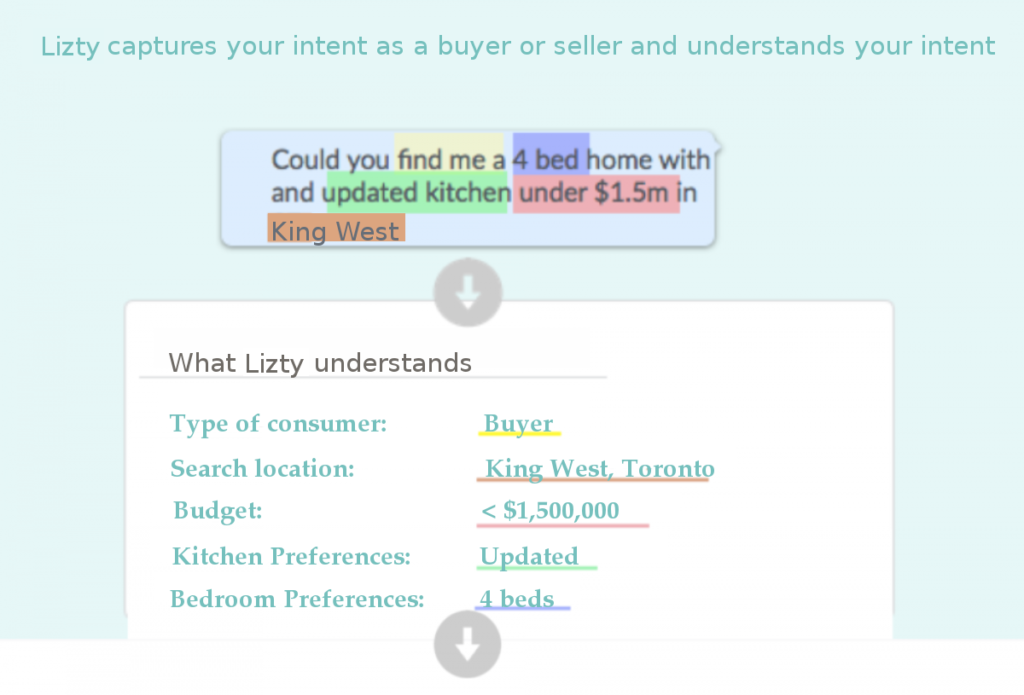This screenshot has width=1024, height=695.
Task: Select the "< $1,500,000" budget value
Action: 550,511
